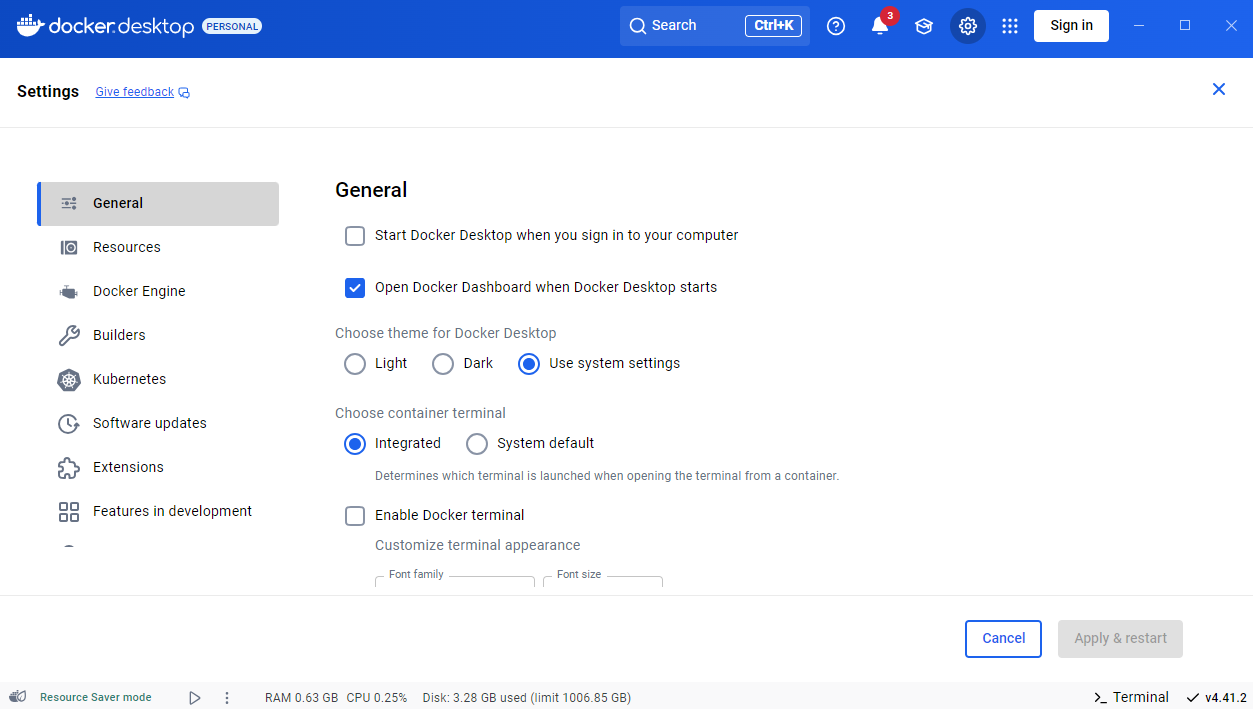Go to the Extensions settings tab
Viewport: 1253px width, 709px height.
pos(128,467)
